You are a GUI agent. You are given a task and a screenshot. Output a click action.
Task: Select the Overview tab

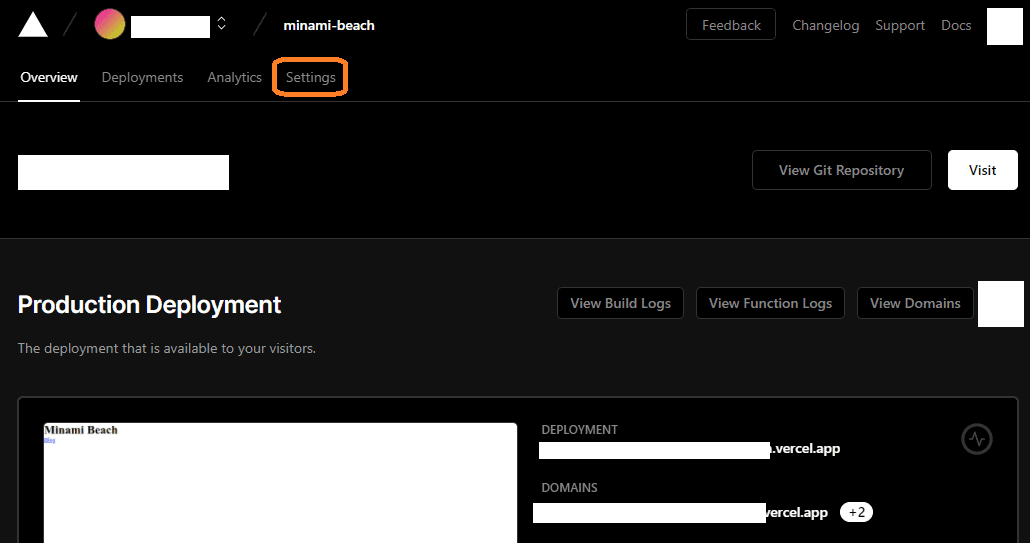tap(49, 77)
